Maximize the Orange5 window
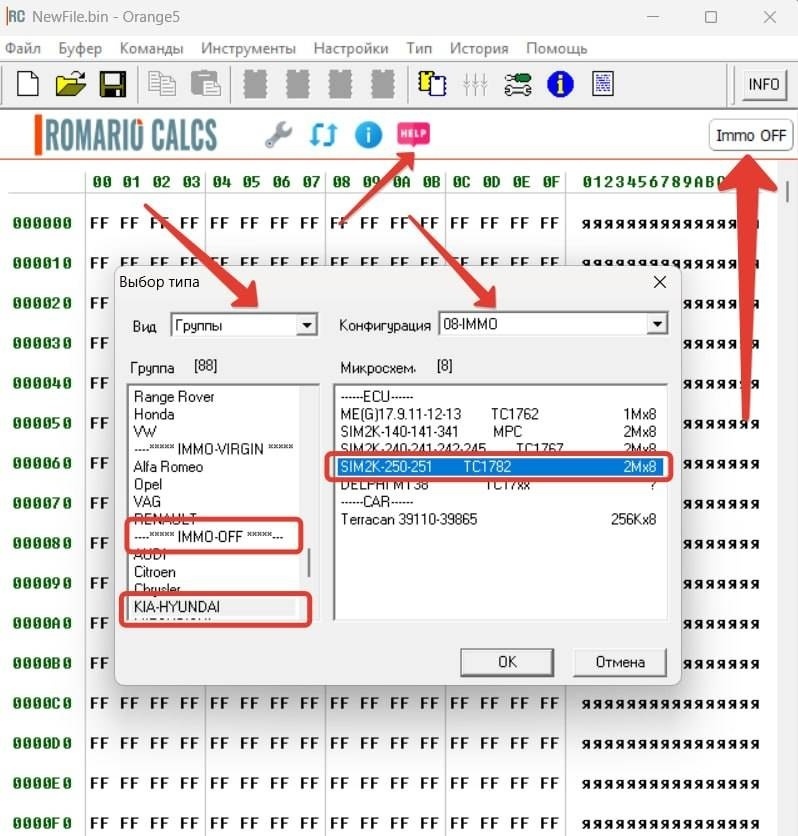 click(711, 17)
